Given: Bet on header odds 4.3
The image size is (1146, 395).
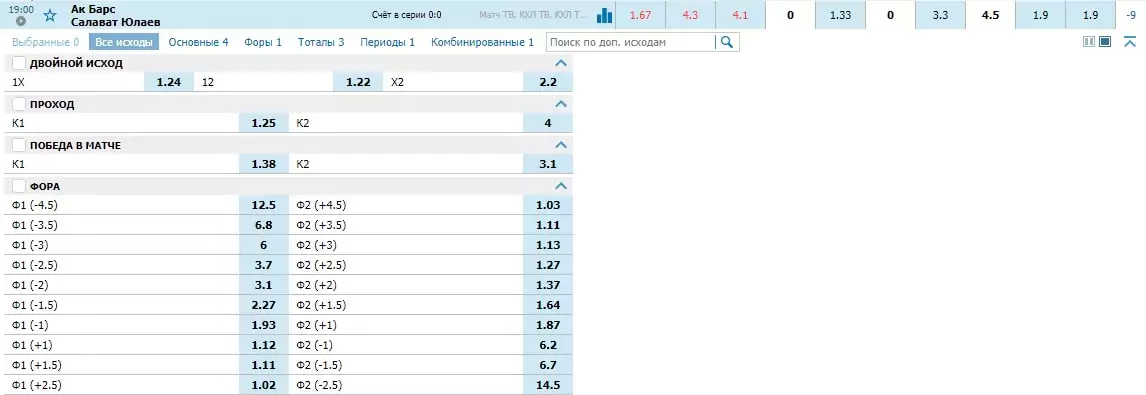Looking at the screenshot, I should point(690,15).
